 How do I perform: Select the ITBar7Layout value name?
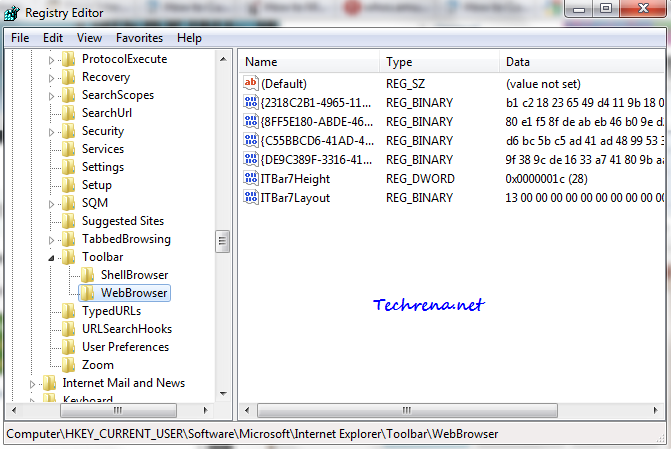(x=295, y=198)
